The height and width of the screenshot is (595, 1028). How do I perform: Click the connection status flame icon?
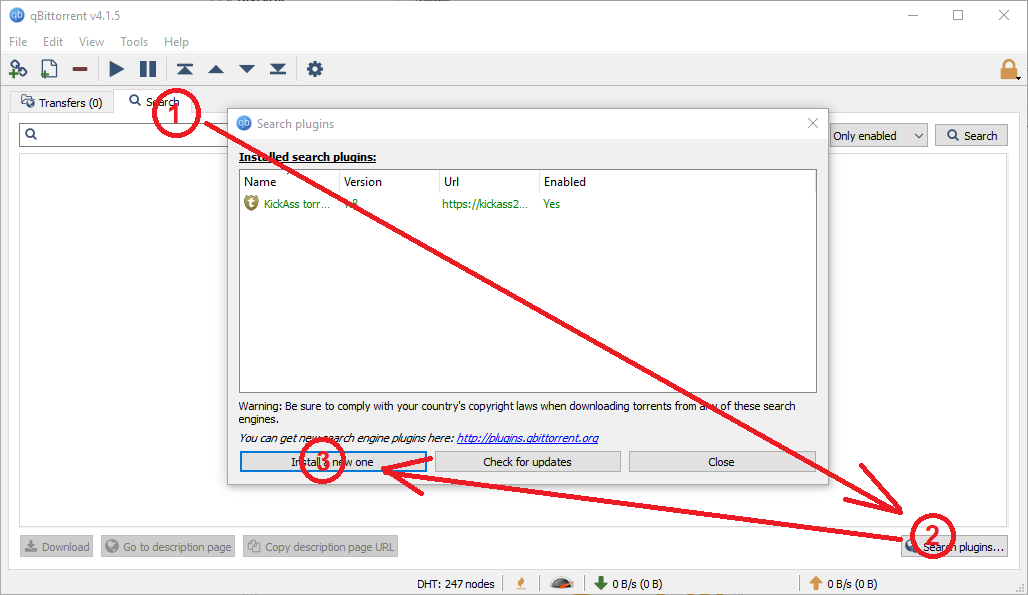521,583
